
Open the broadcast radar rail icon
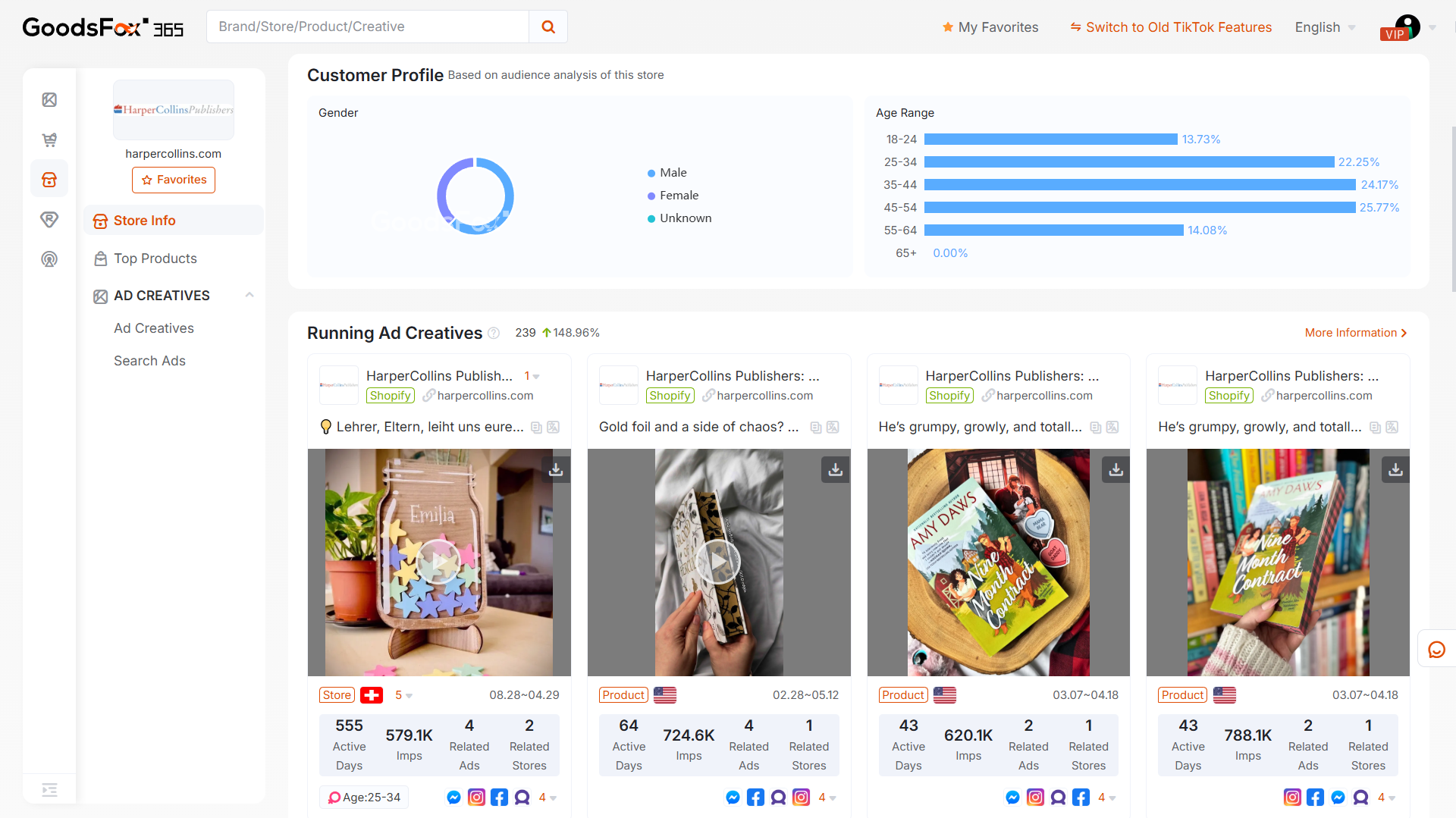49,259
